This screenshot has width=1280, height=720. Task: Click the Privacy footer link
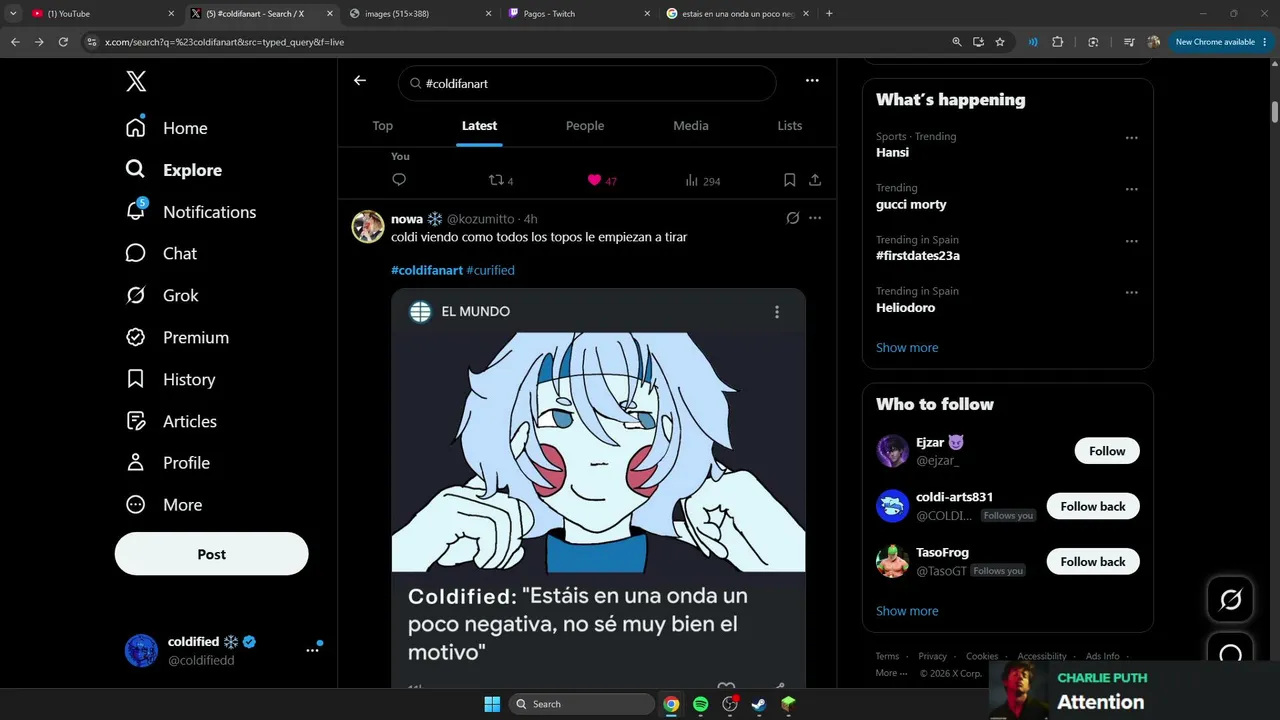(932, 657)
